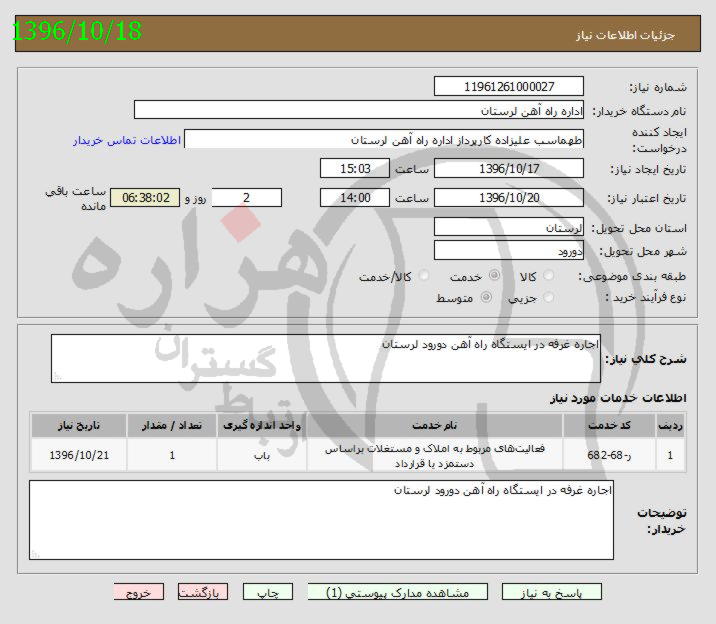Viewport: 716px width, 624px height.
Task: Choose the جزیی purchase type radio
Action: [x=548, y=297]
